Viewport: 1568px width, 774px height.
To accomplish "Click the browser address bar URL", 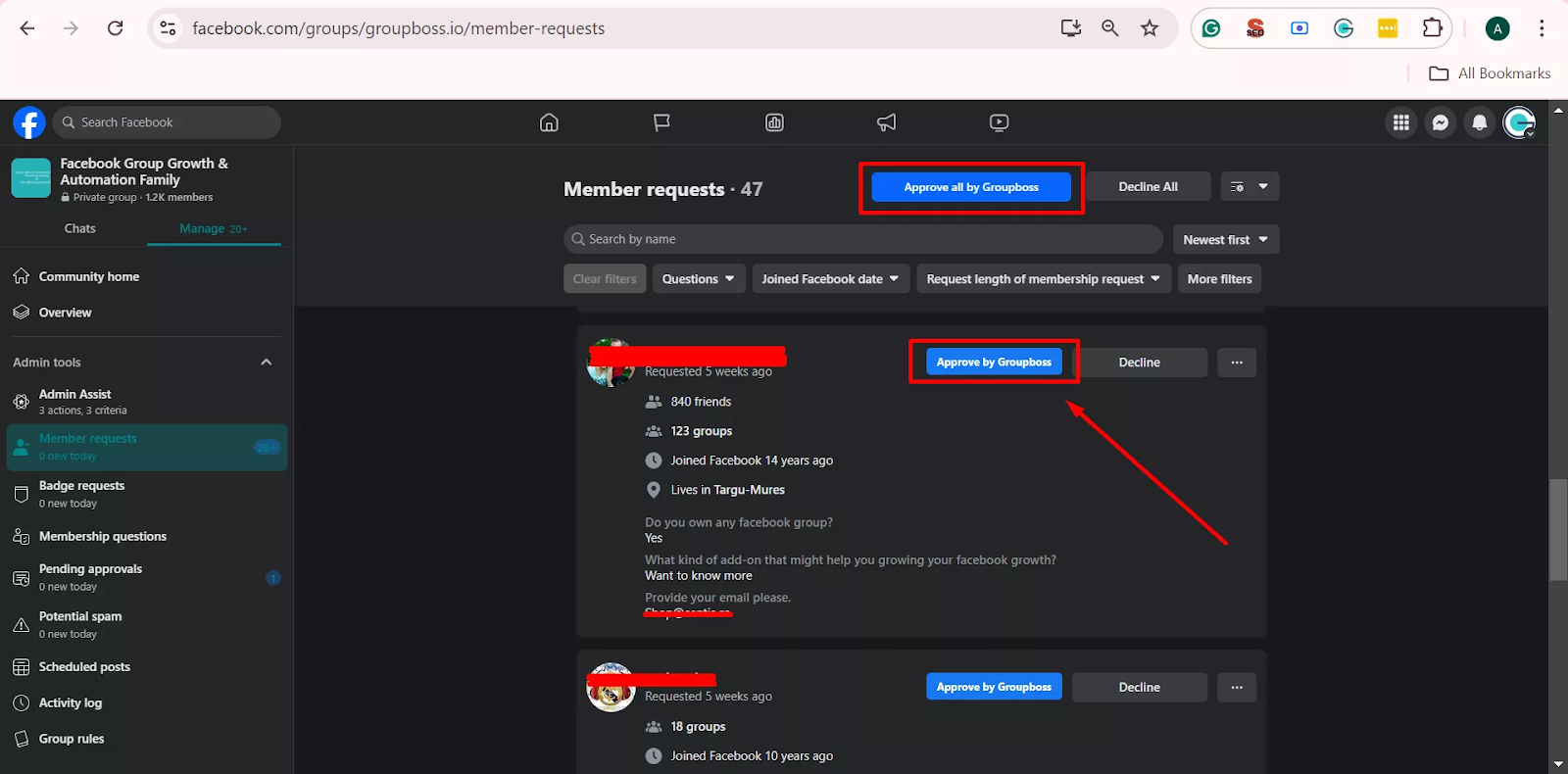I will pos(399,28).
